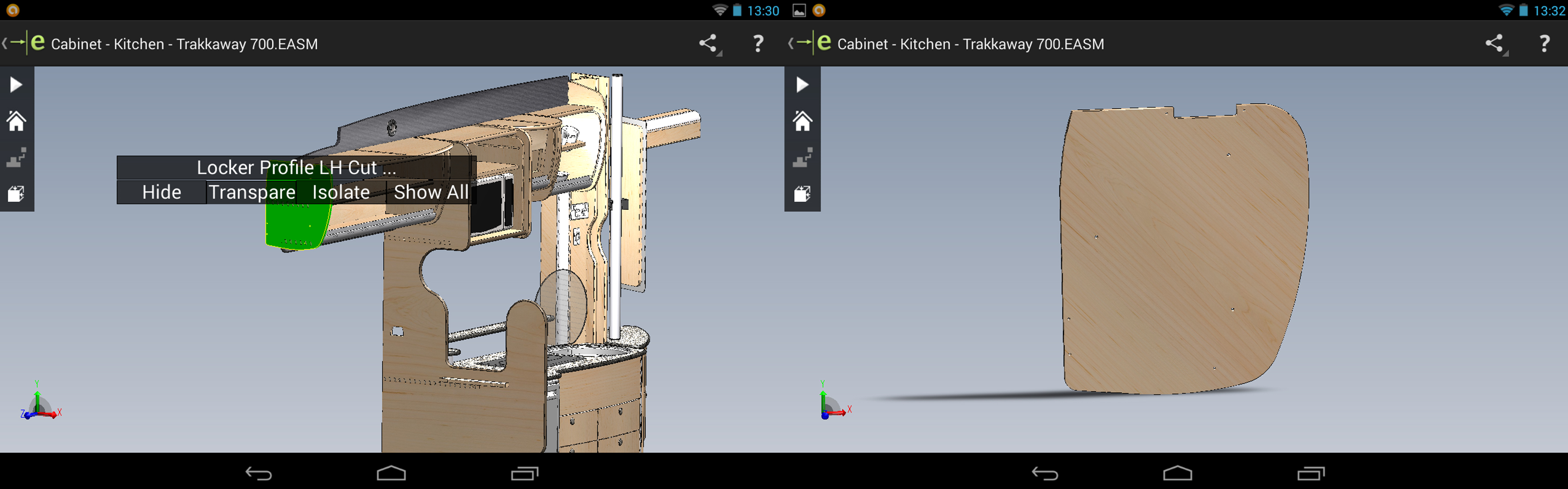Tap home view icon beside the cabinet assembly
Image resolution: width=1568 pixels, height=489 pixels.
click(16, 121)
